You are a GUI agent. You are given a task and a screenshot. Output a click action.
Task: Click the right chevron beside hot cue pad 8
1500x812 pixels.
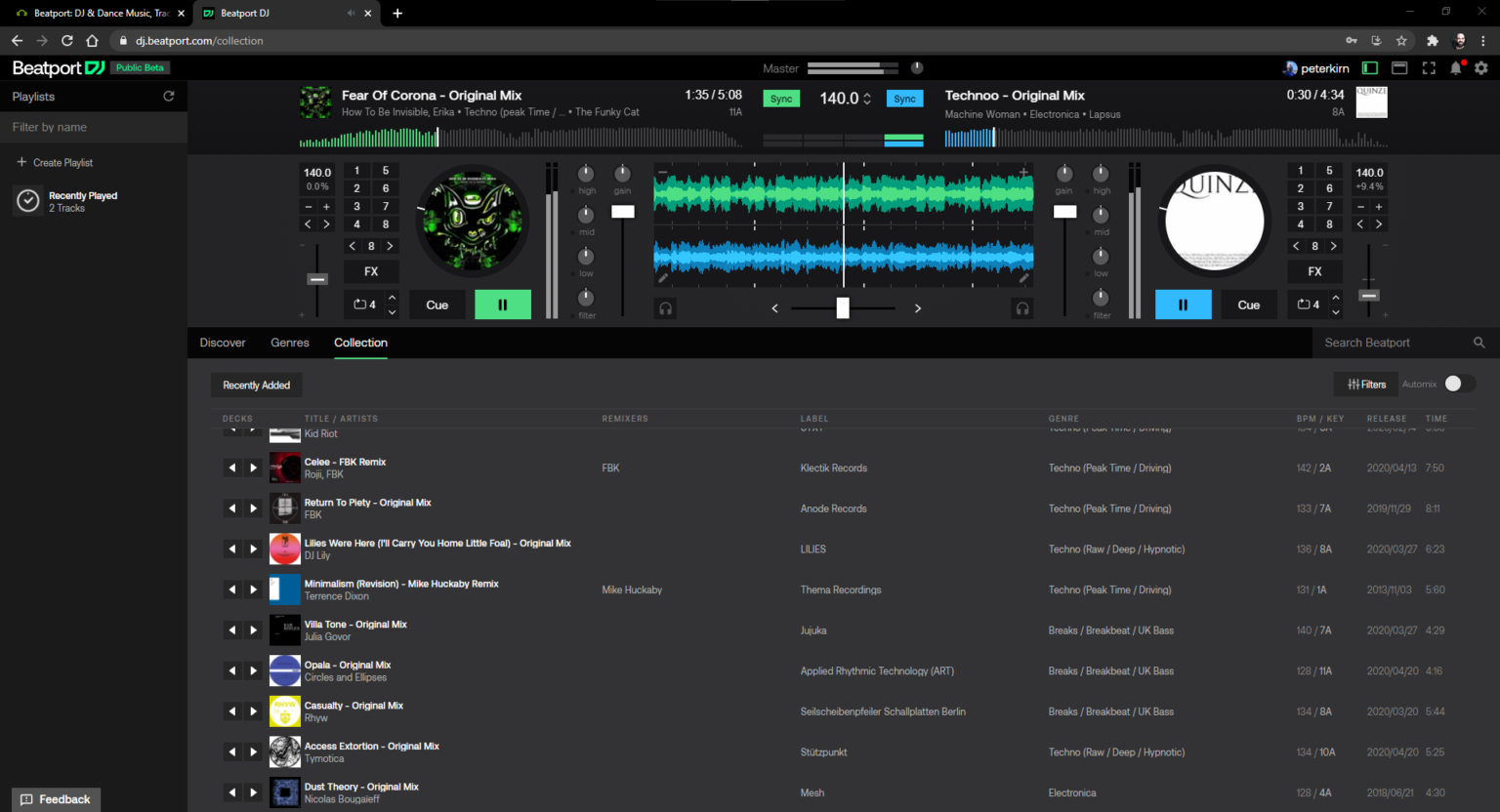coord(390,245)
